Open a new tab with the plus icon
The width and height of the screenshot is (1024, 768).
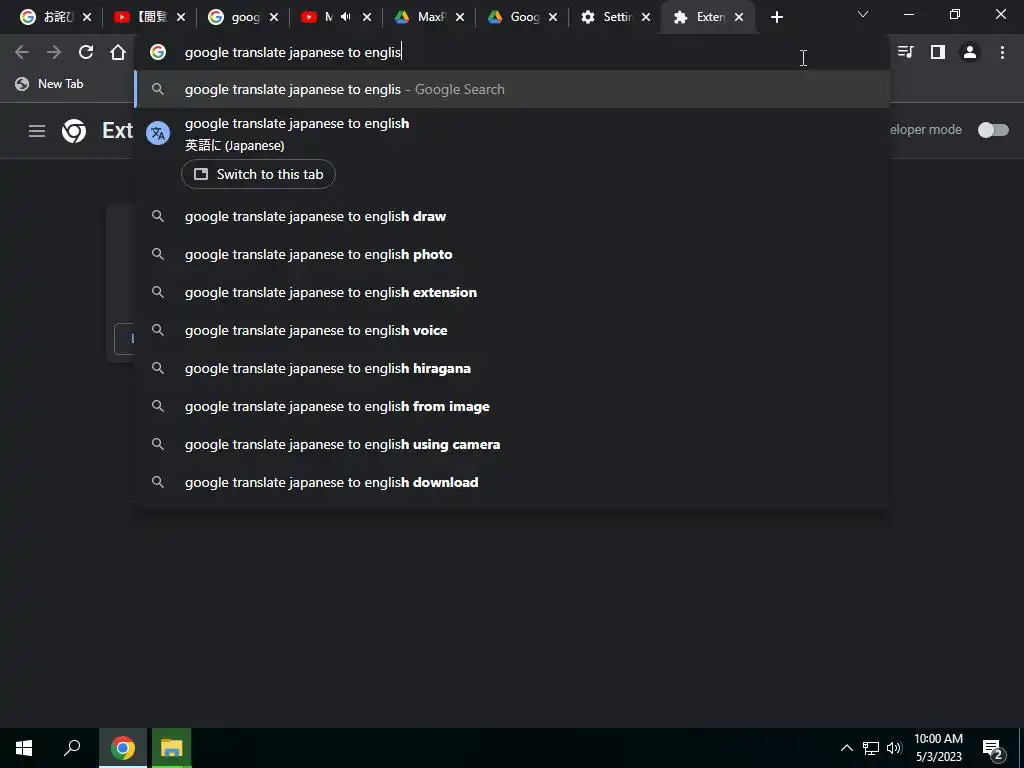click(776, 18)
